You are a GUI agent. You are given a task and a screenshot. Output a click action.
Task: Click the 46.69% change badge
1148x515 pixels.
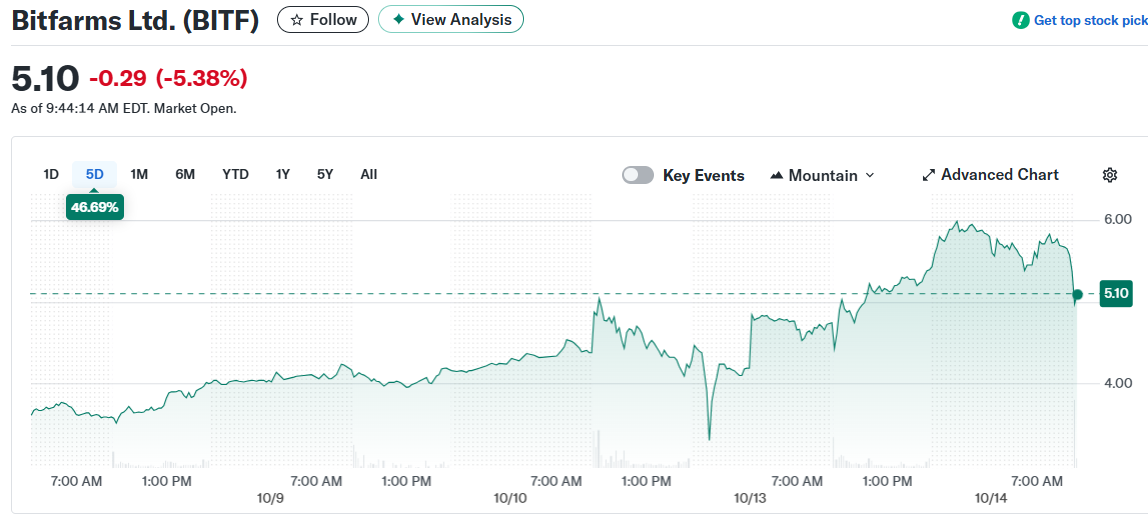pos(95,207)
